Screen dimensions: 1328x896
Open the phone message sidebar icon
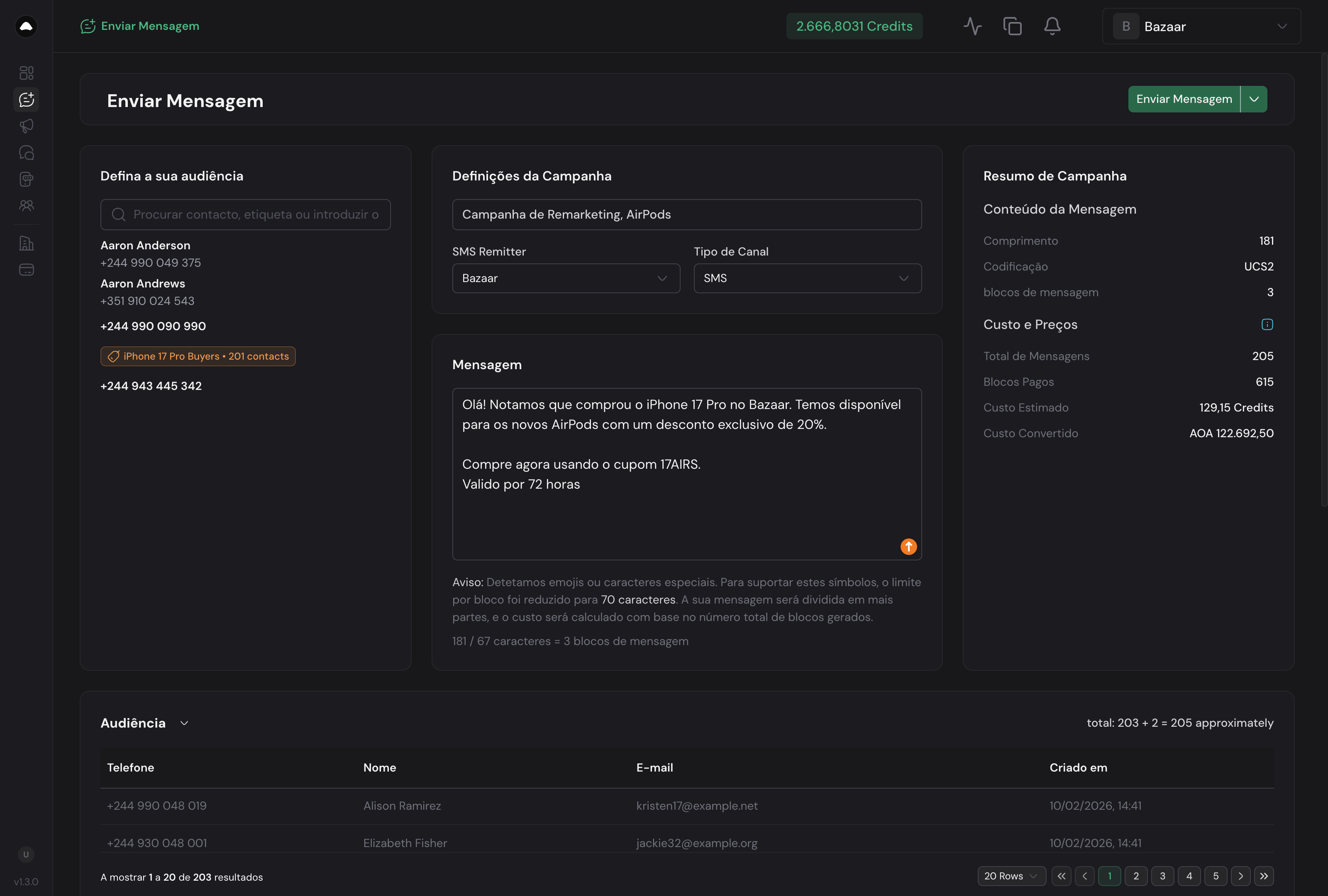26,179
